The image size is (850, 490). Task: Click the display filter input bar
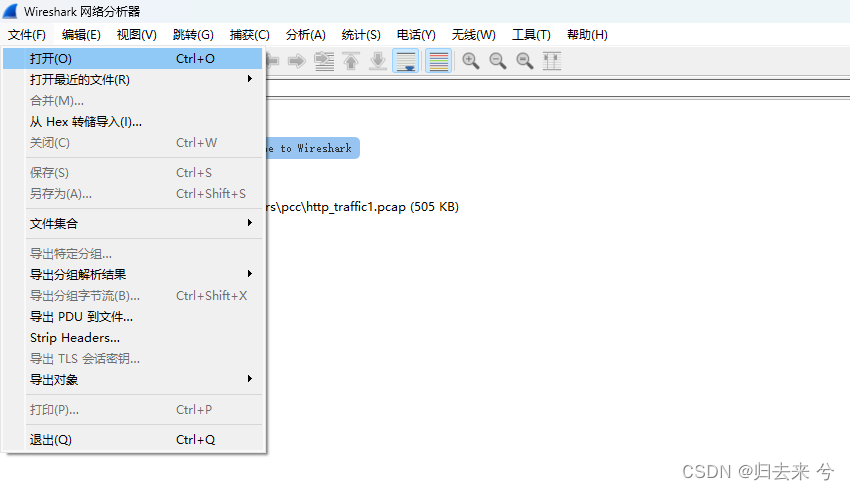tap(558, 88)
